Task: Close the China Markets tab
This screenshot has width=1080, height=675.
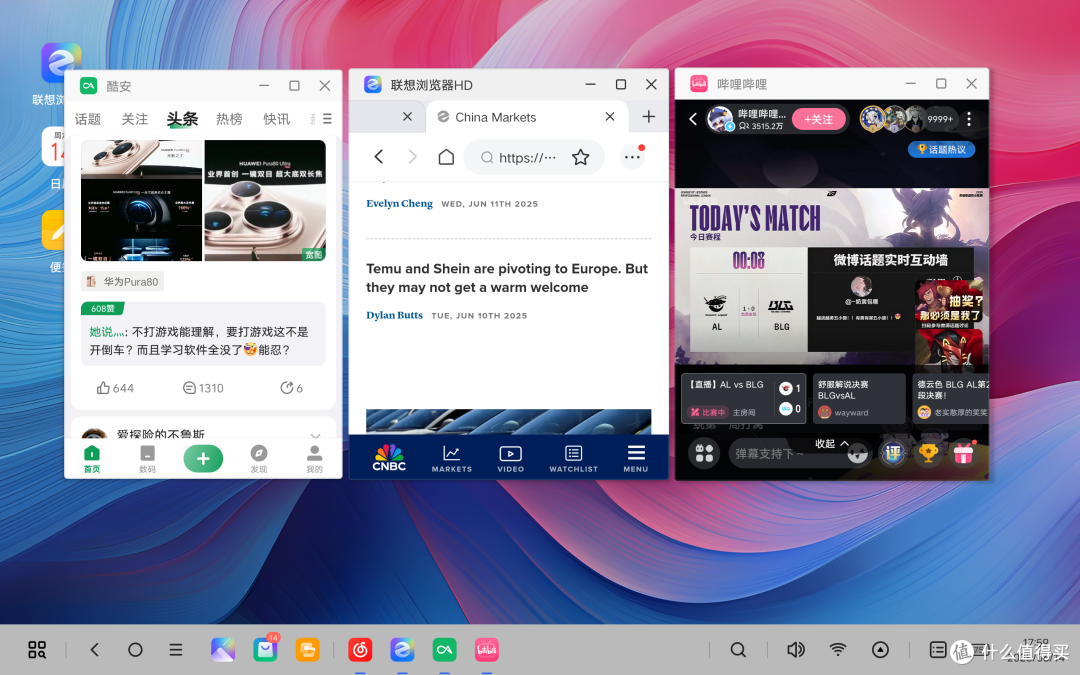Action: point(610,117)
